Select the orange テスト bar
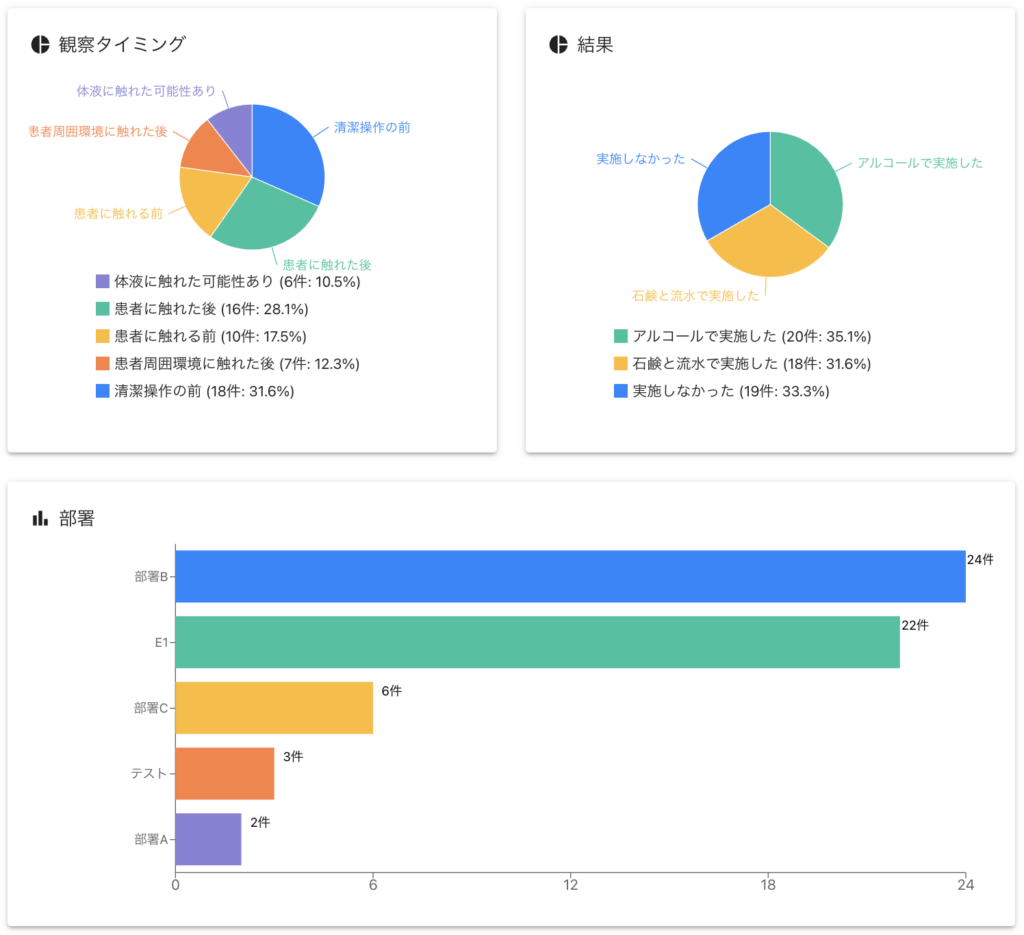 pos(224,773)
